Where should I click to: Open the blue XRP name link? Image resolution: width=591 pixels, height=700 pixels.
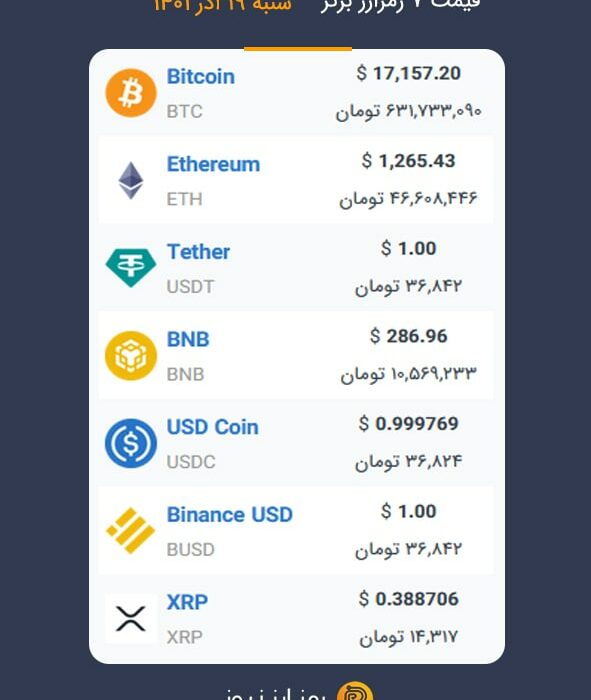pos(187,602)
